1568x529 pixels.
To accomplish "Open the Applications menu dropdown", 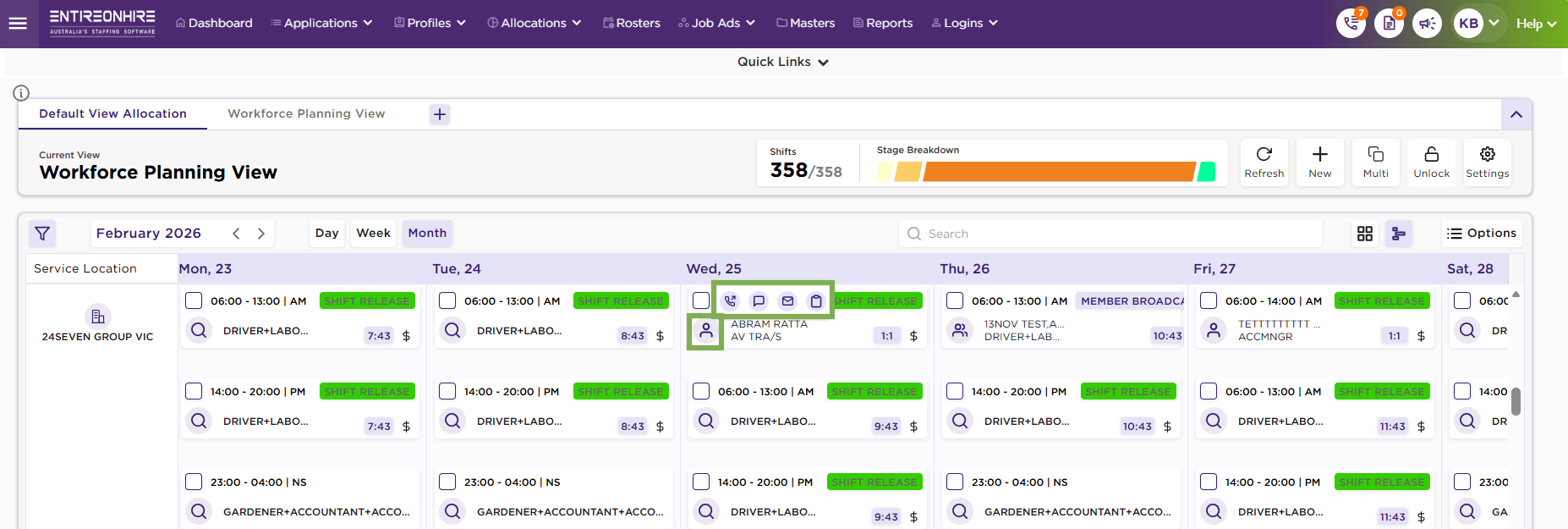I will pos(321,23).
